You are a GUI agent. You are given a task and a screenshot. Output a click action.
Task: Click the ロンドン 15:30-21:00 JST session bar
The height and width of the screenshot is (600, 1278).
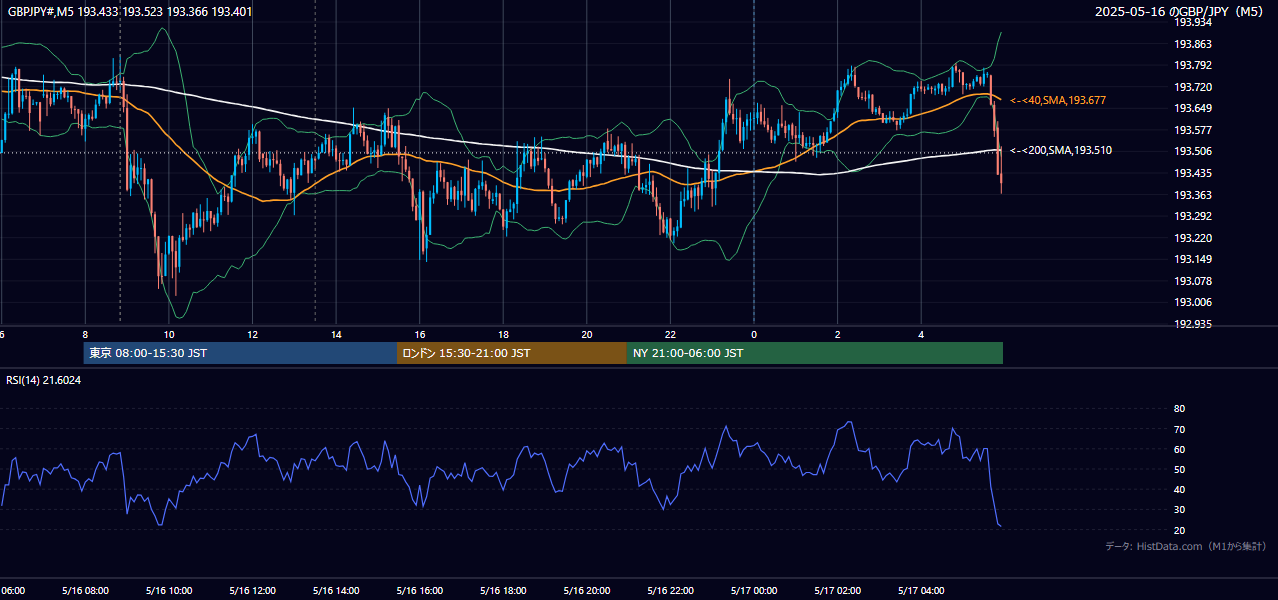coord(512,353)
